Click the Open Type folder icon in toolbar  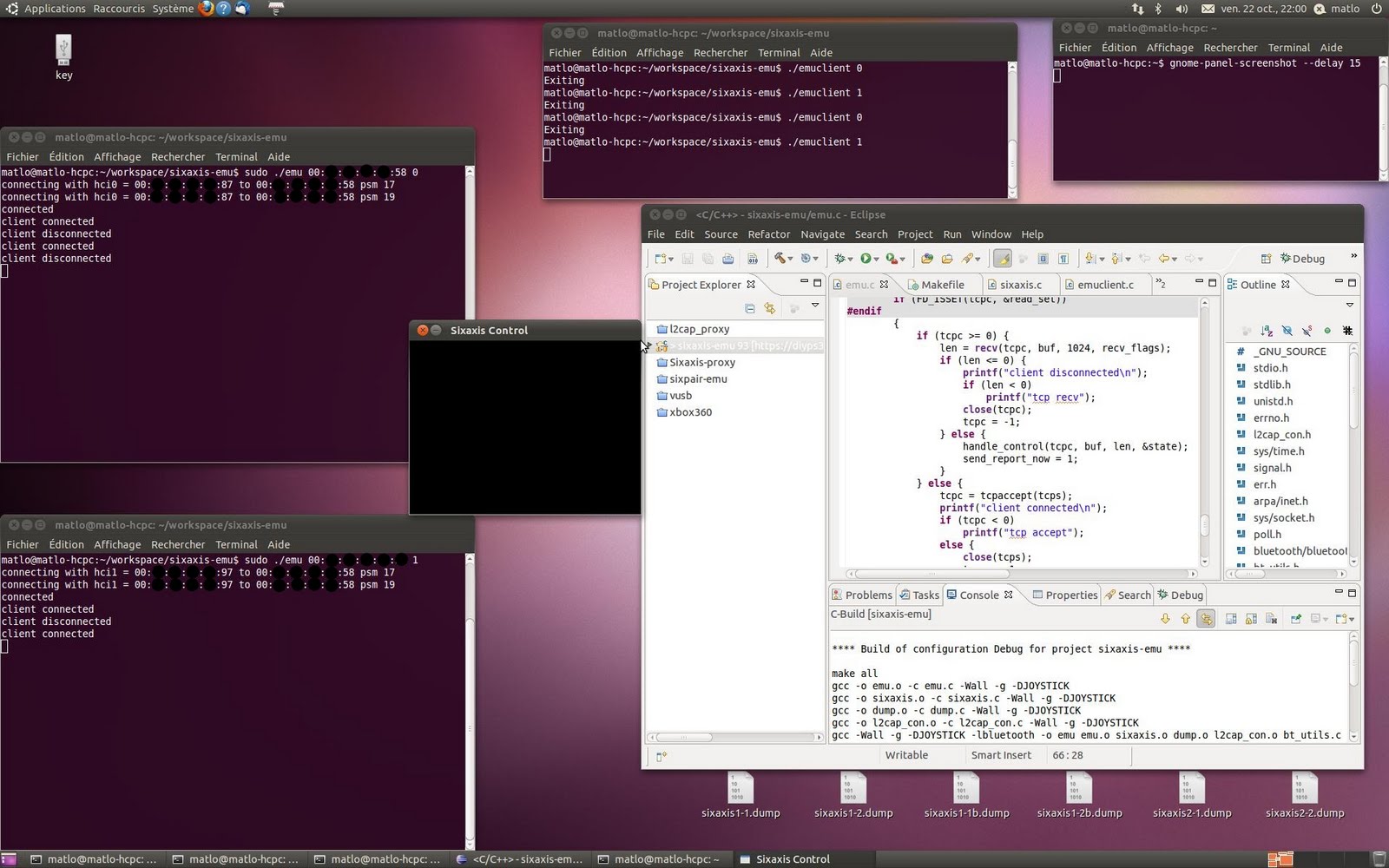[x=926, y=259]
